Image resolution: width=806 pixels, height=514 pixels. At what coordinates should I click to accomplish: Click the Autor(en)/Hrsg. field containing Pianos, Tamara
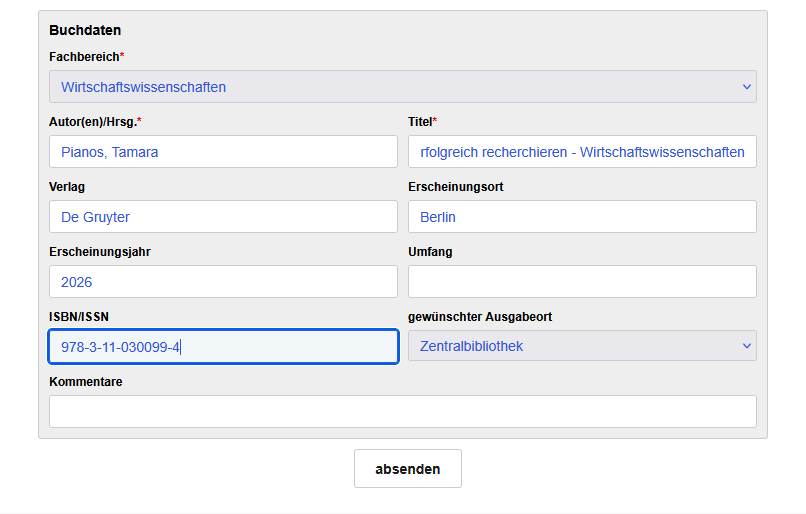coord(223,152)
